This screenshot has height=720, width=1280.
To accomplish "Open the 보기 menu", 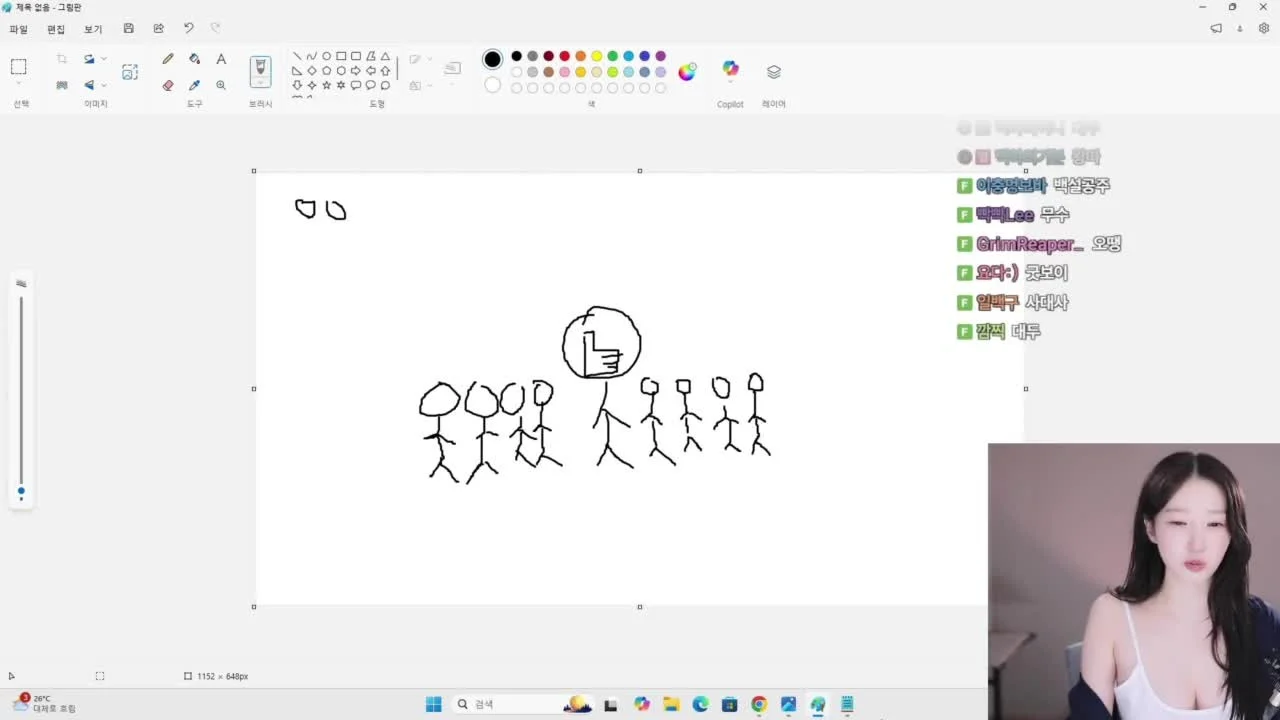I will 93,29.
